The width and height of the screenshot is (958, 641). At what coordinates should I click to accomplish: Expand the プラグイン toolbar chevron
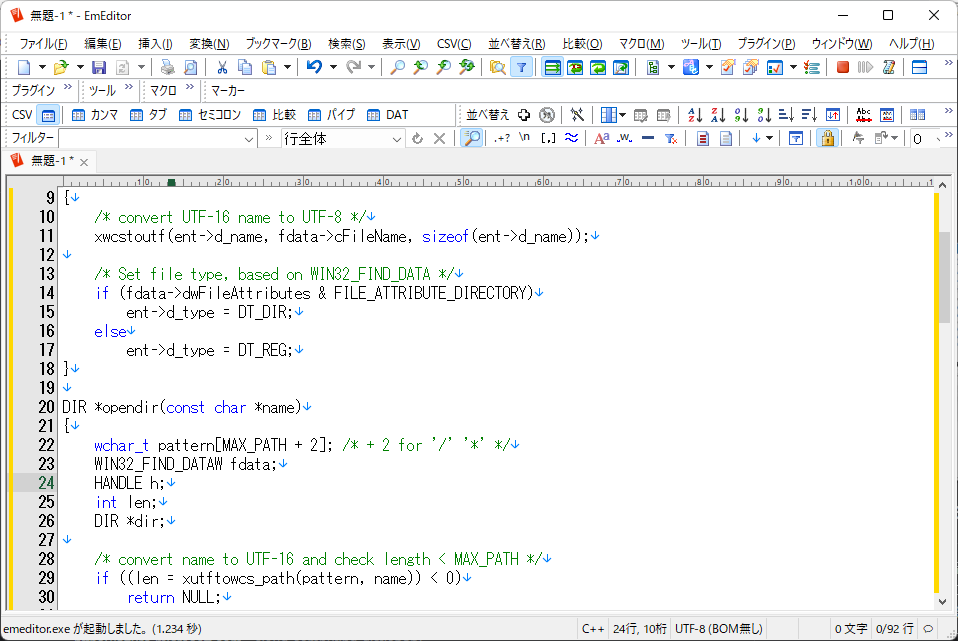[68, 87]
